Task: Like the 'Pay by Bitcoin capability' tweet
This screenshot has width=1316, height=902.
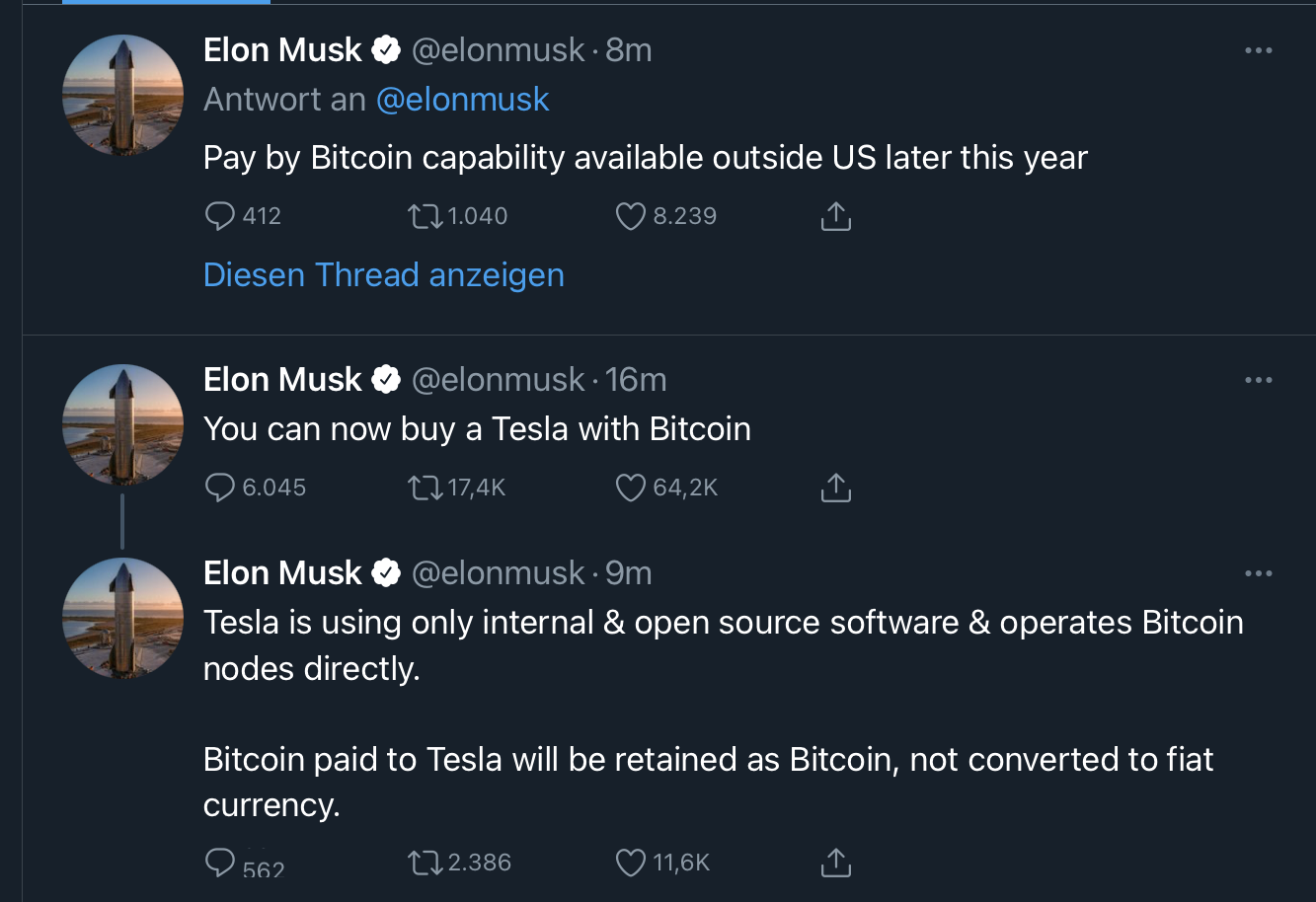Action: point(630,216)
